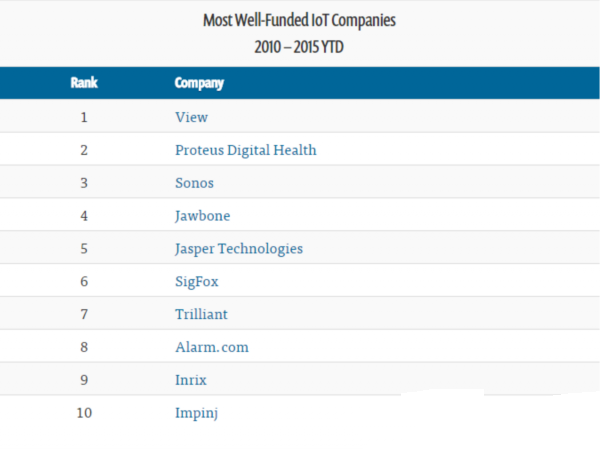Click the rank 6 number
The height and width of the screenshot is (450, 600).
click(84, 281)
